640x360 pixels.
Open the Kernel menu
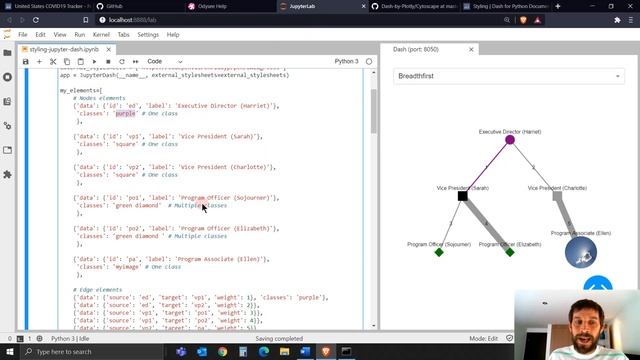[101, 35]
